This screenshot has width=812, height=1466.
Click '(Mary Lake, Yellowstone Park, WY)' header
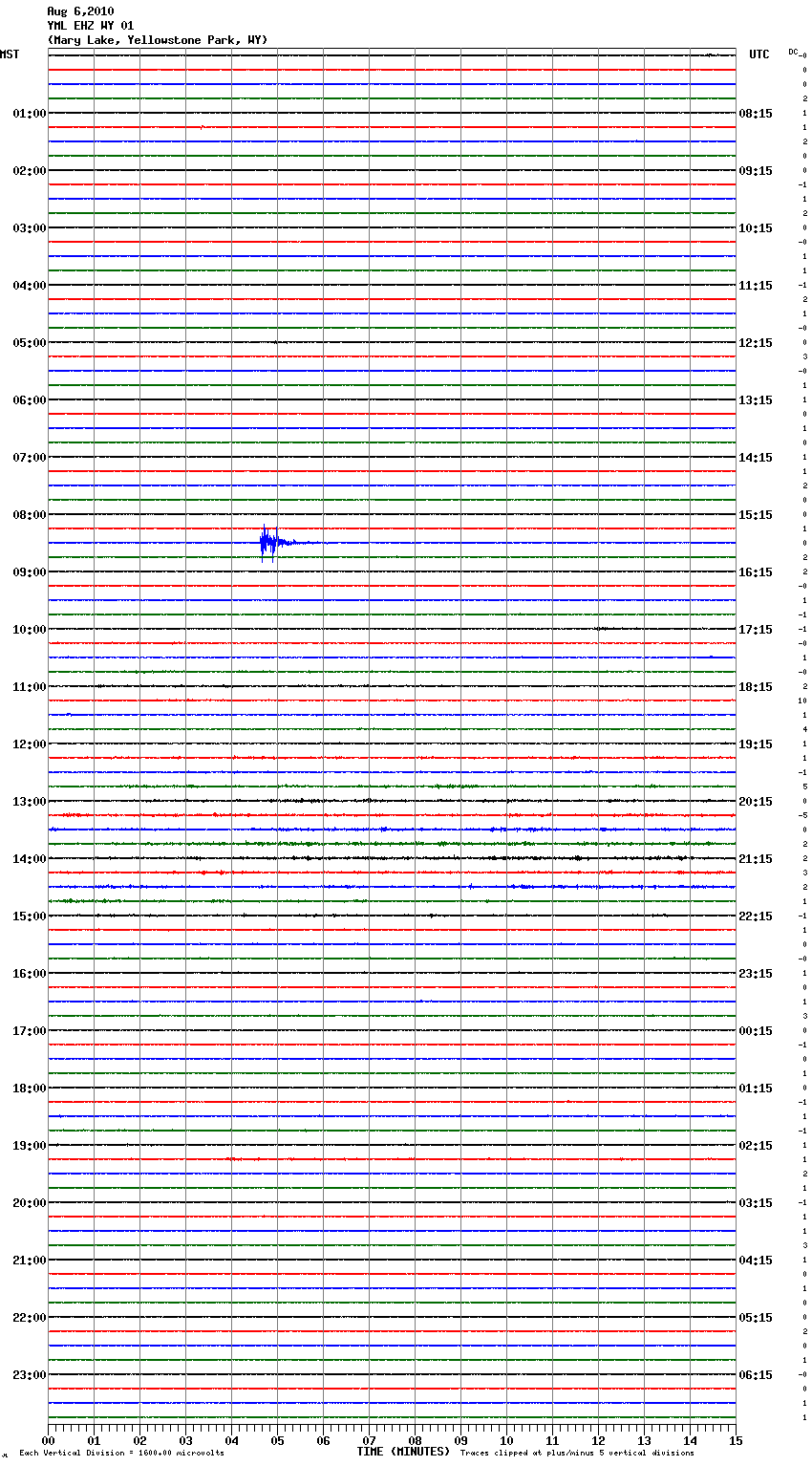point(158,40)
